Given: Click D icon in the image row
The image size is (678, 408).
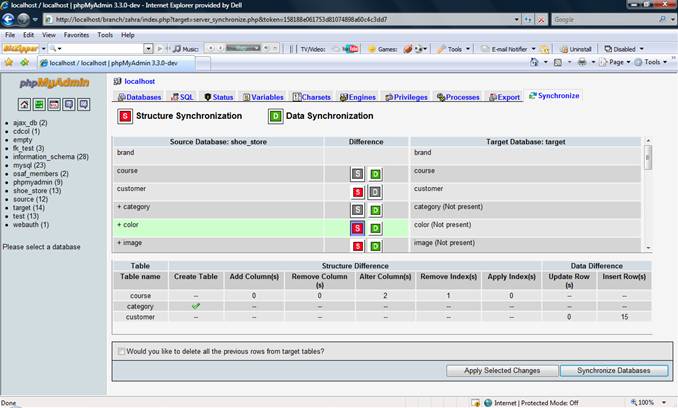Looking at the screenshot, I should point(375,245).
